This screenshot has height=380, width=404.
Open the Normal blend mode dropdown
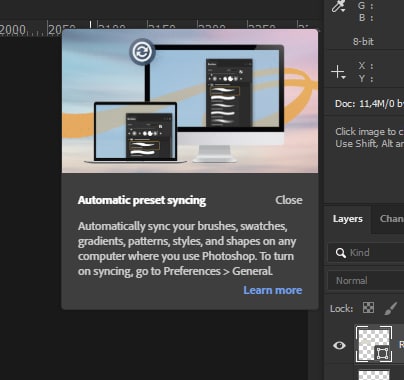point(366,281)
